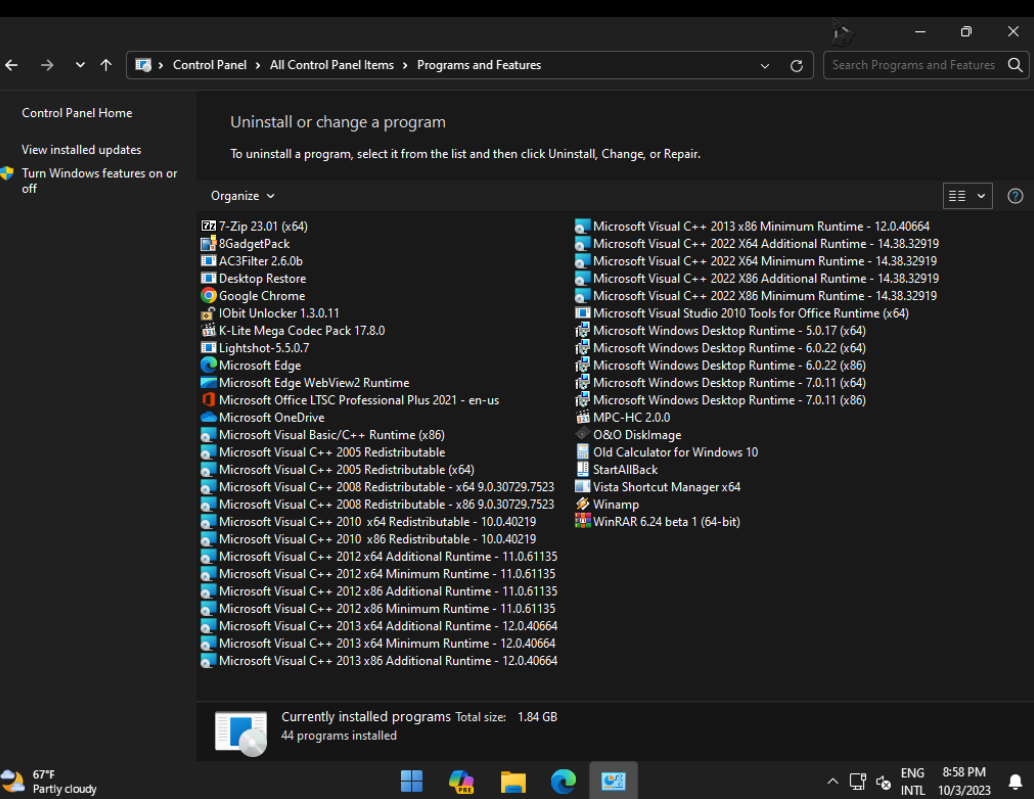
Task: Select Visual C++ 2022 X64 Additional Runtime
Action: (757, 244)
